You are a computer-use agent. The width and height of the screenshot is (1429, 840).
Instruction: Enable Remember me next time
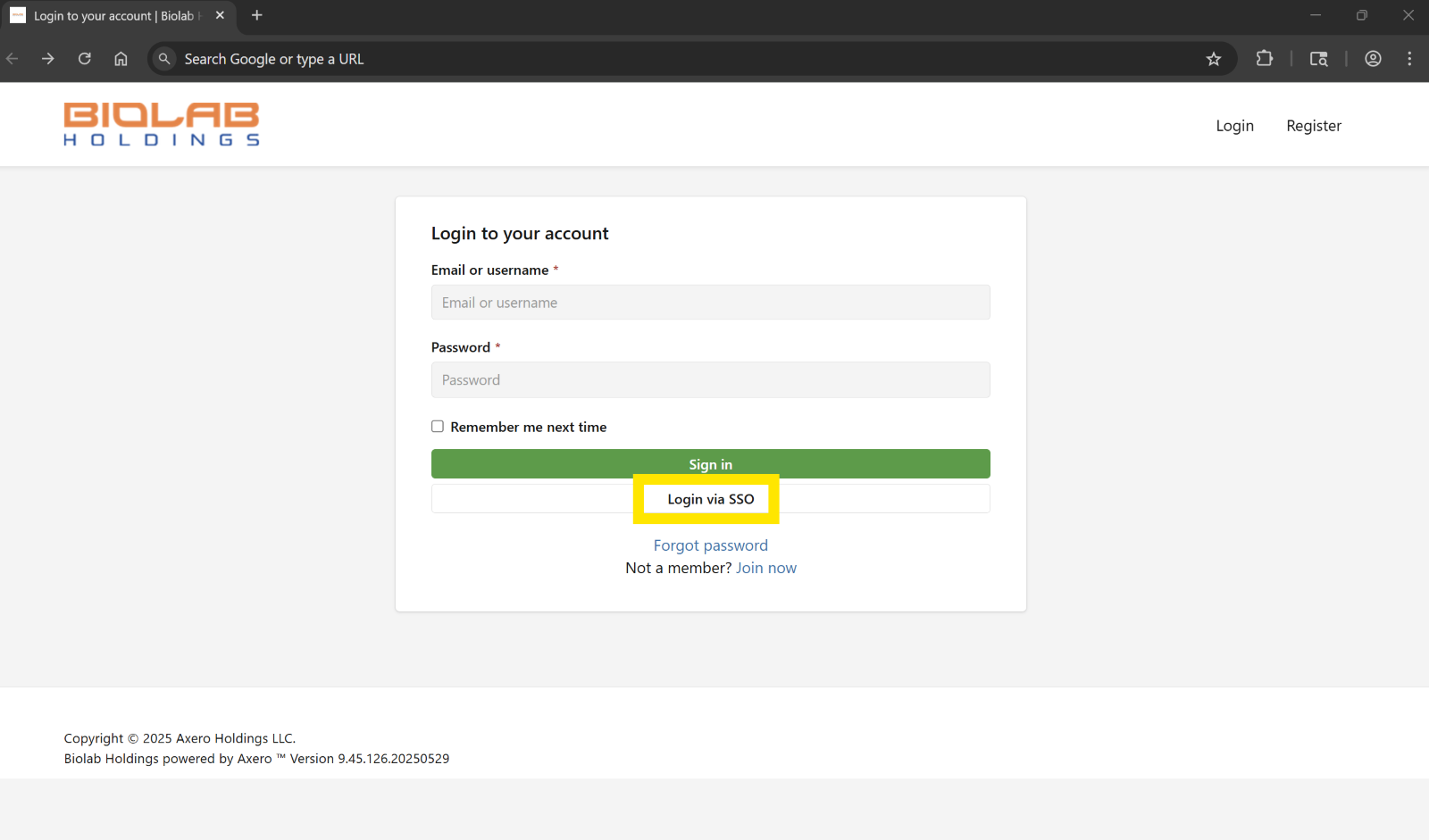tap(438, 426)
